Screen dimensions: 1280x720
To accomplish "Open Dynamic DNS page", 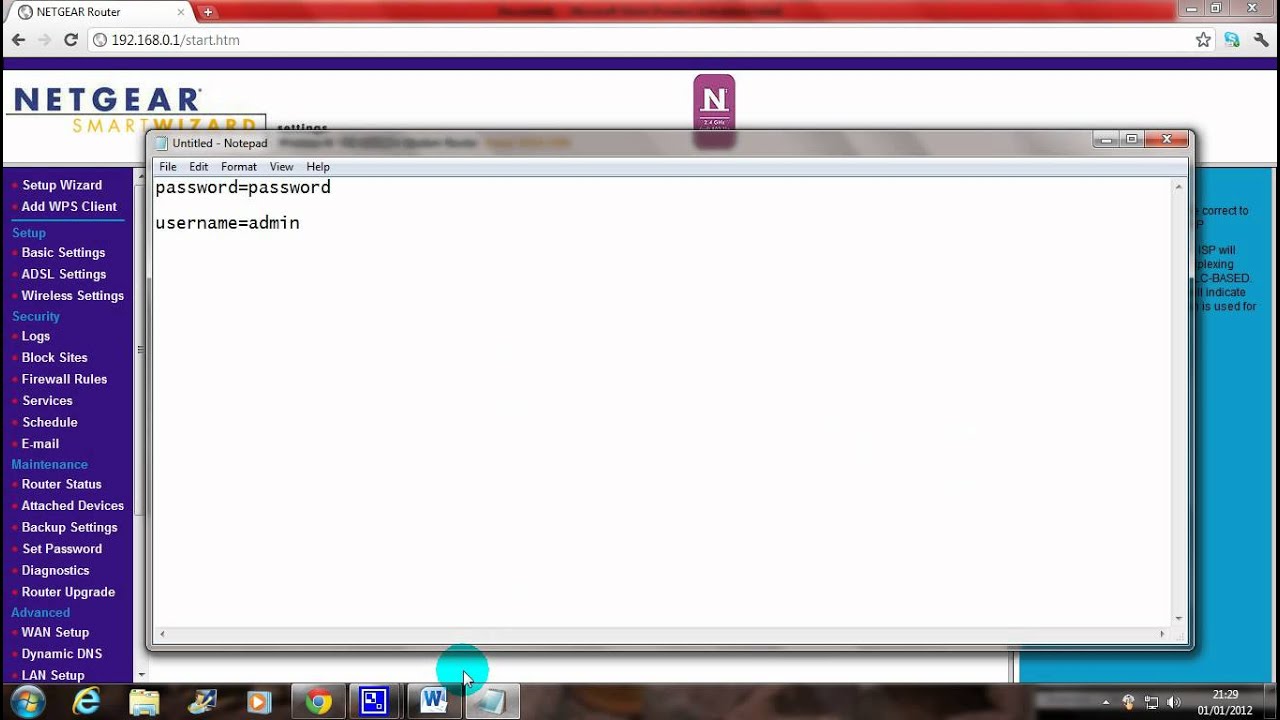I will coord(62,653).
